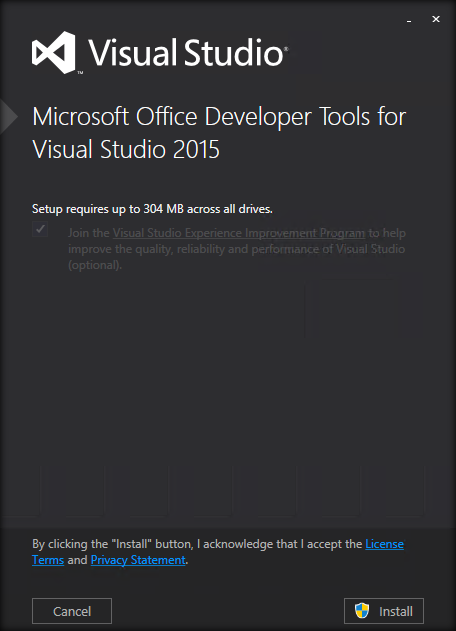Cancel the setup

click(72, 611)
